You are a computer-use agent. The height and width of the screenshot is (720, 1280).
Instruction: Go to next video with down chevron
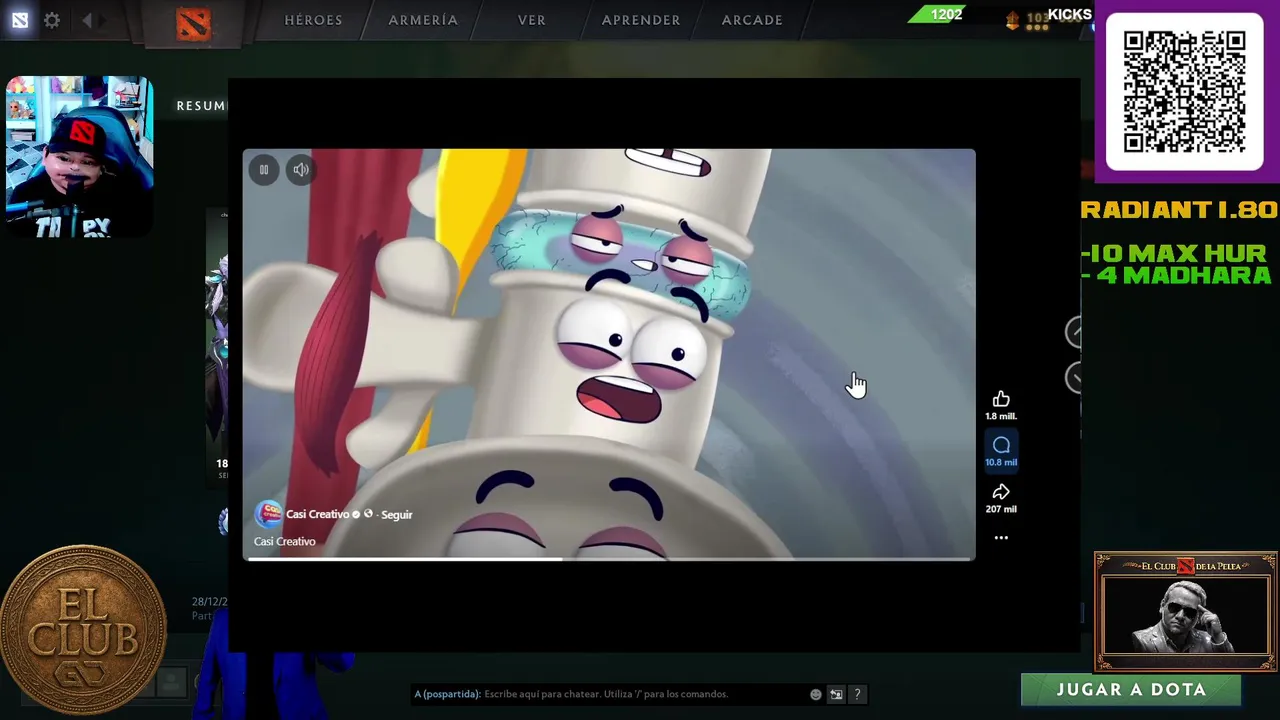click(x=1073, y=377)
